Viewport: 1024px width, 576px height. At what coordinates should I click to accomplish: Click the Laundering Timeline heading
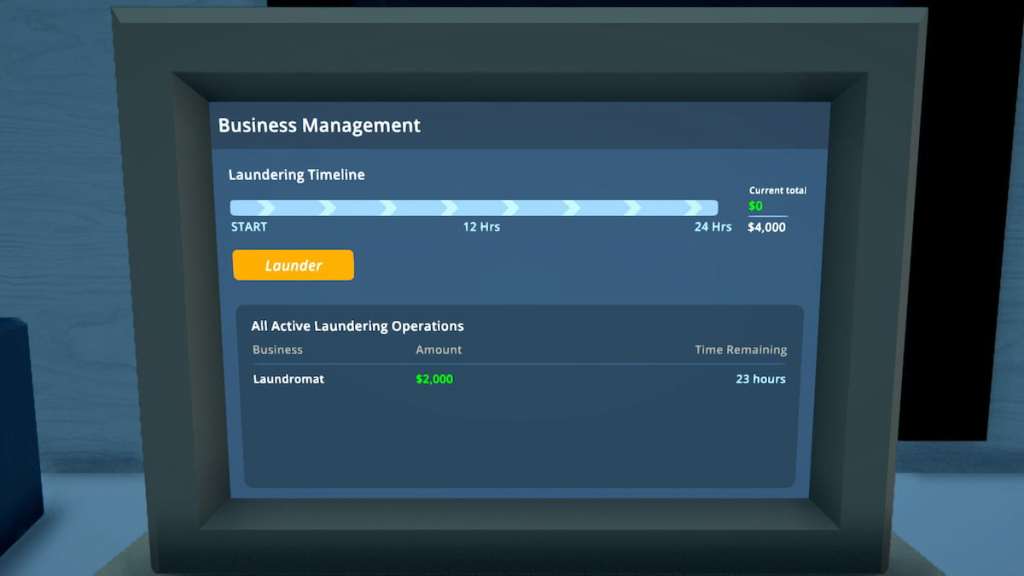coord(296,175)
